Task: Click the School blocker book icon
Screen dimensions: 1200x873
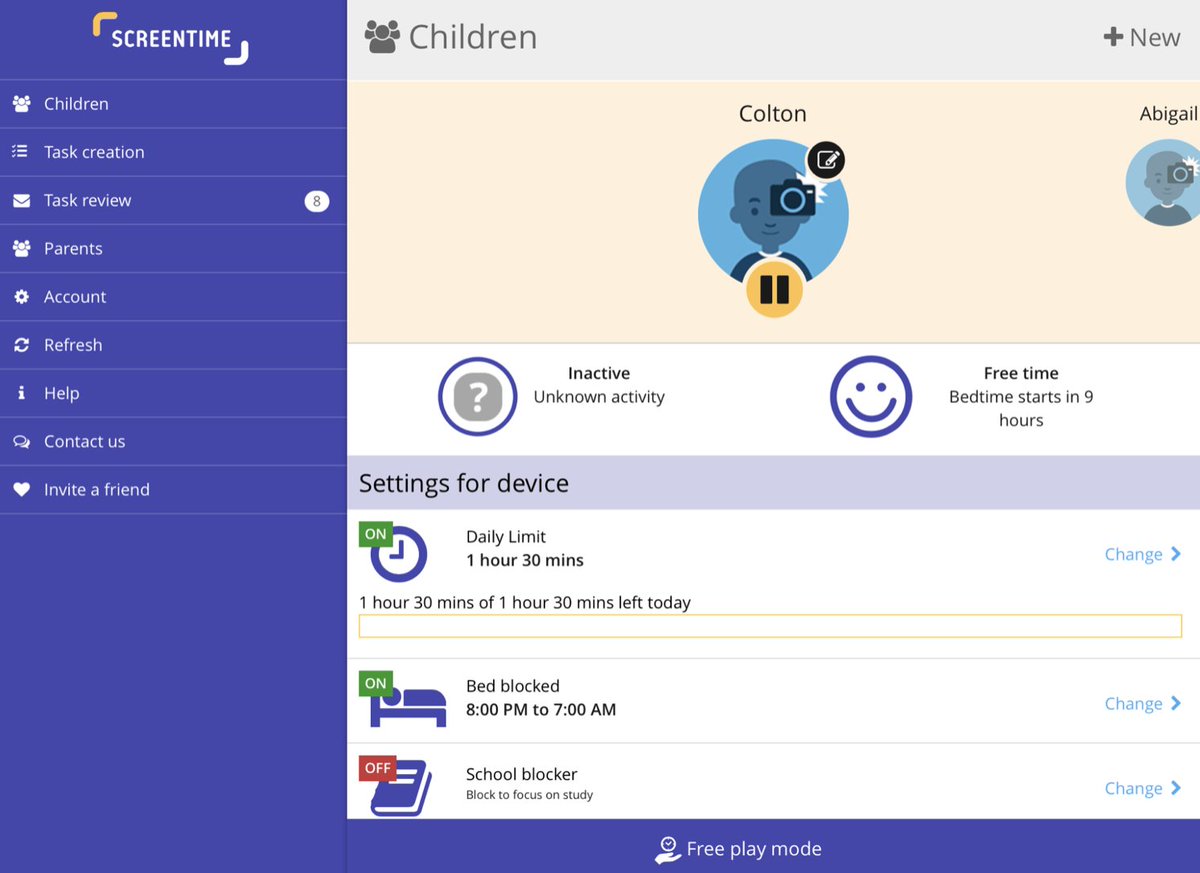Action: coord(400,789)
